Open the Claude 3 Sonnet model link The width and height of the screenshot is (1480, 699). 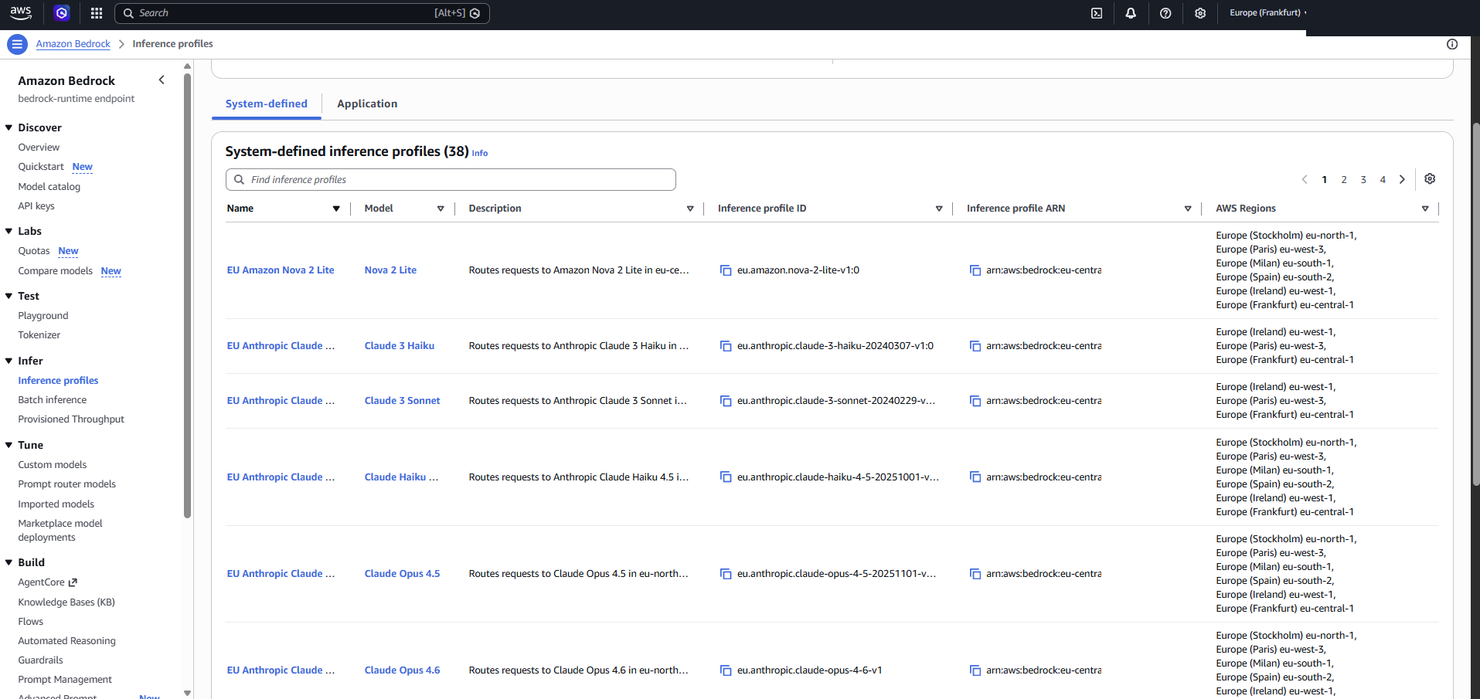point(402,401)
